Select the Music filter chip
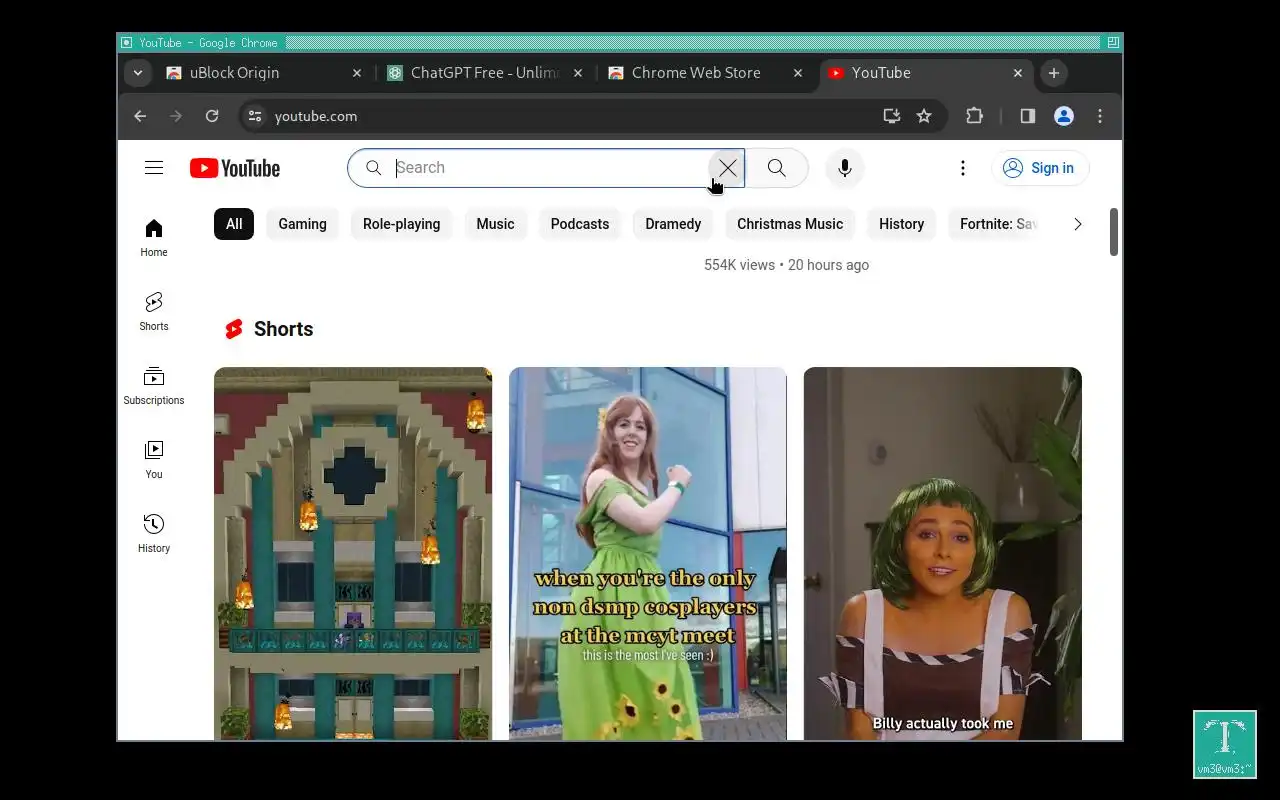This screenshot has height=800, width=1280. click(495, 224)
